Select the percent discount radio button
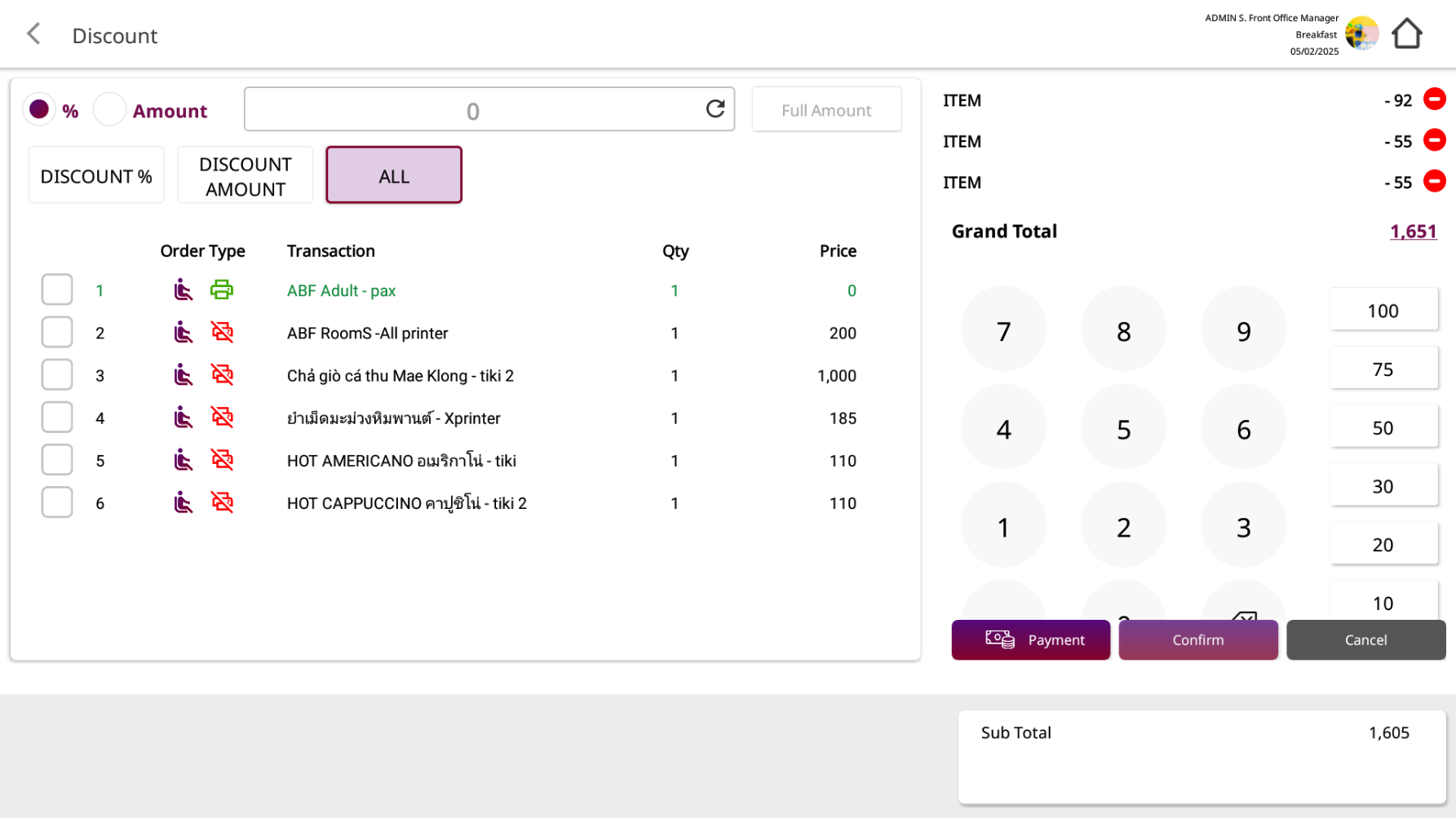The image size is (1456, 818). (x=39, y=109)
